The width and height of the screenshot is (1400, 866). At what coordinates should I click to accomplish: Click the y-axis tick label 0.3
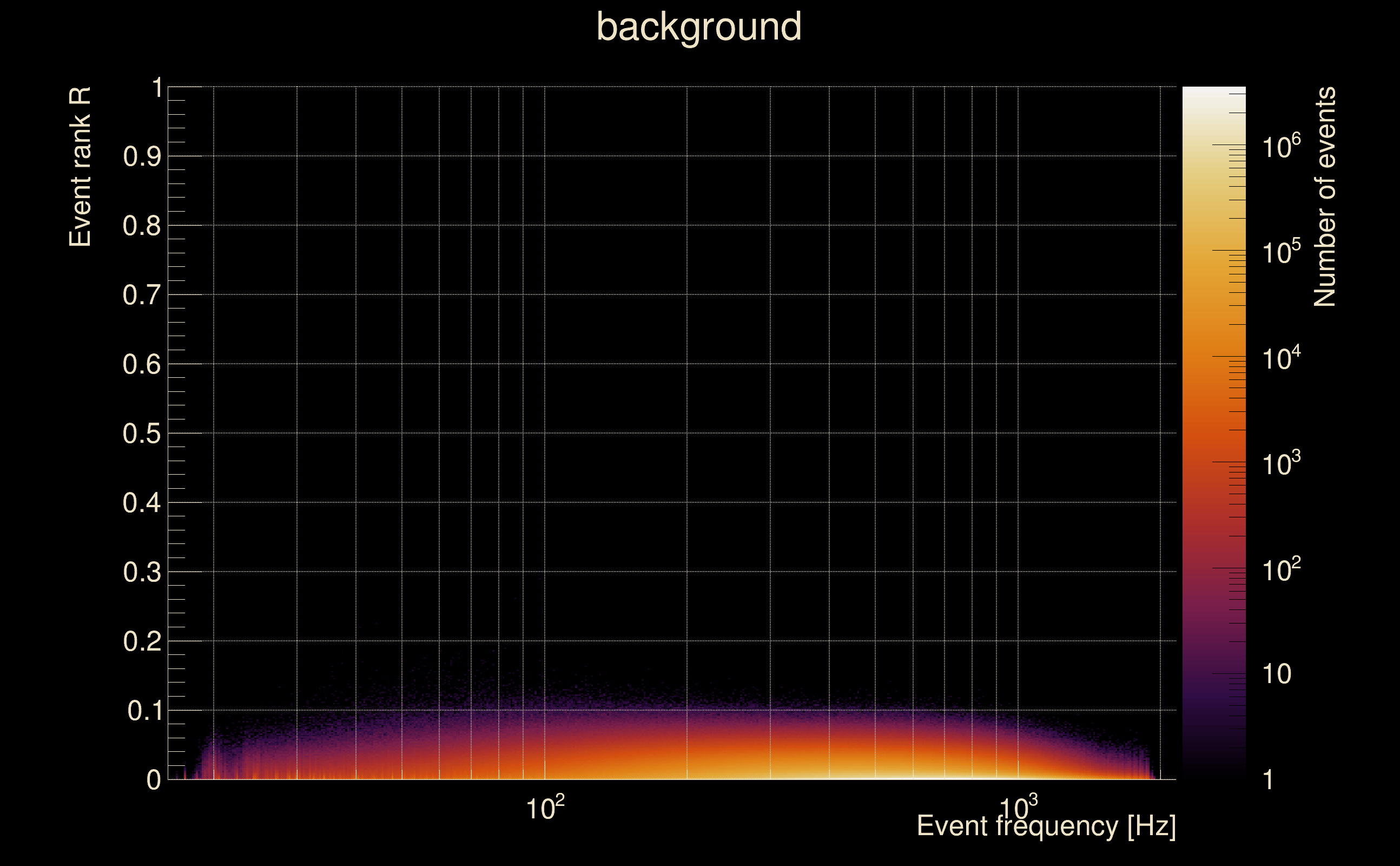[142, 573]
